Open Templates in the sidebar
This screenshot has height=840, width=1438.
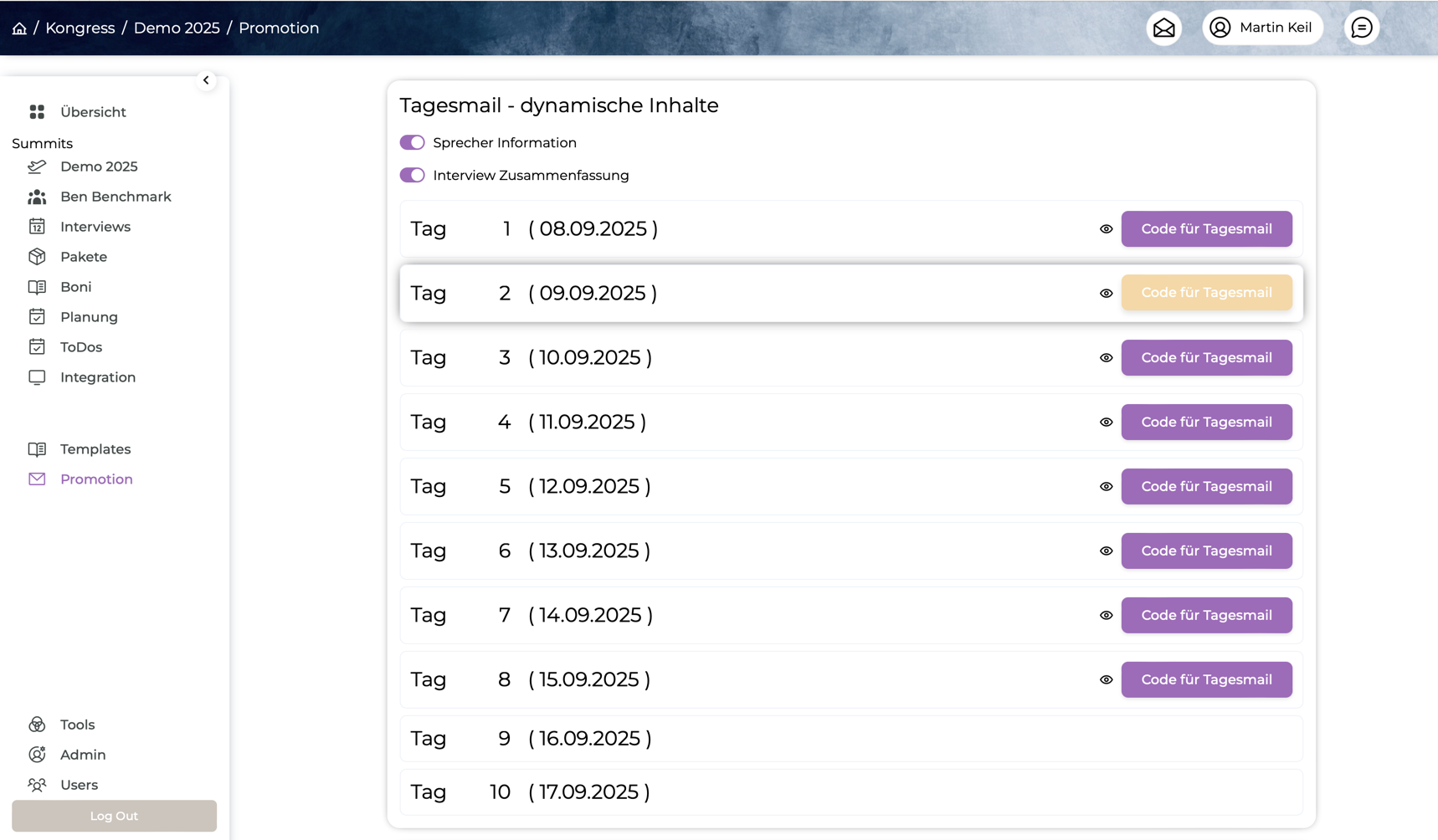[95, 449]
